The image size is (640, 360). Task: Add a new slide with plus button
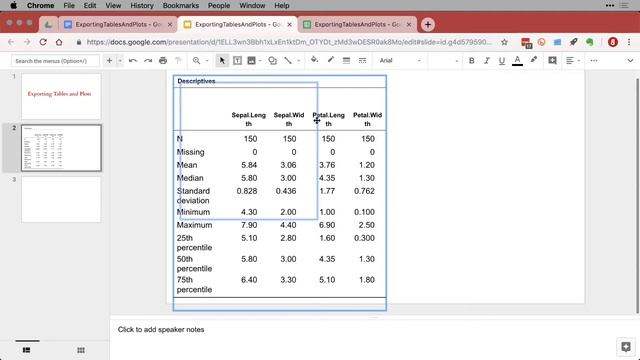(x=109, y=60)
